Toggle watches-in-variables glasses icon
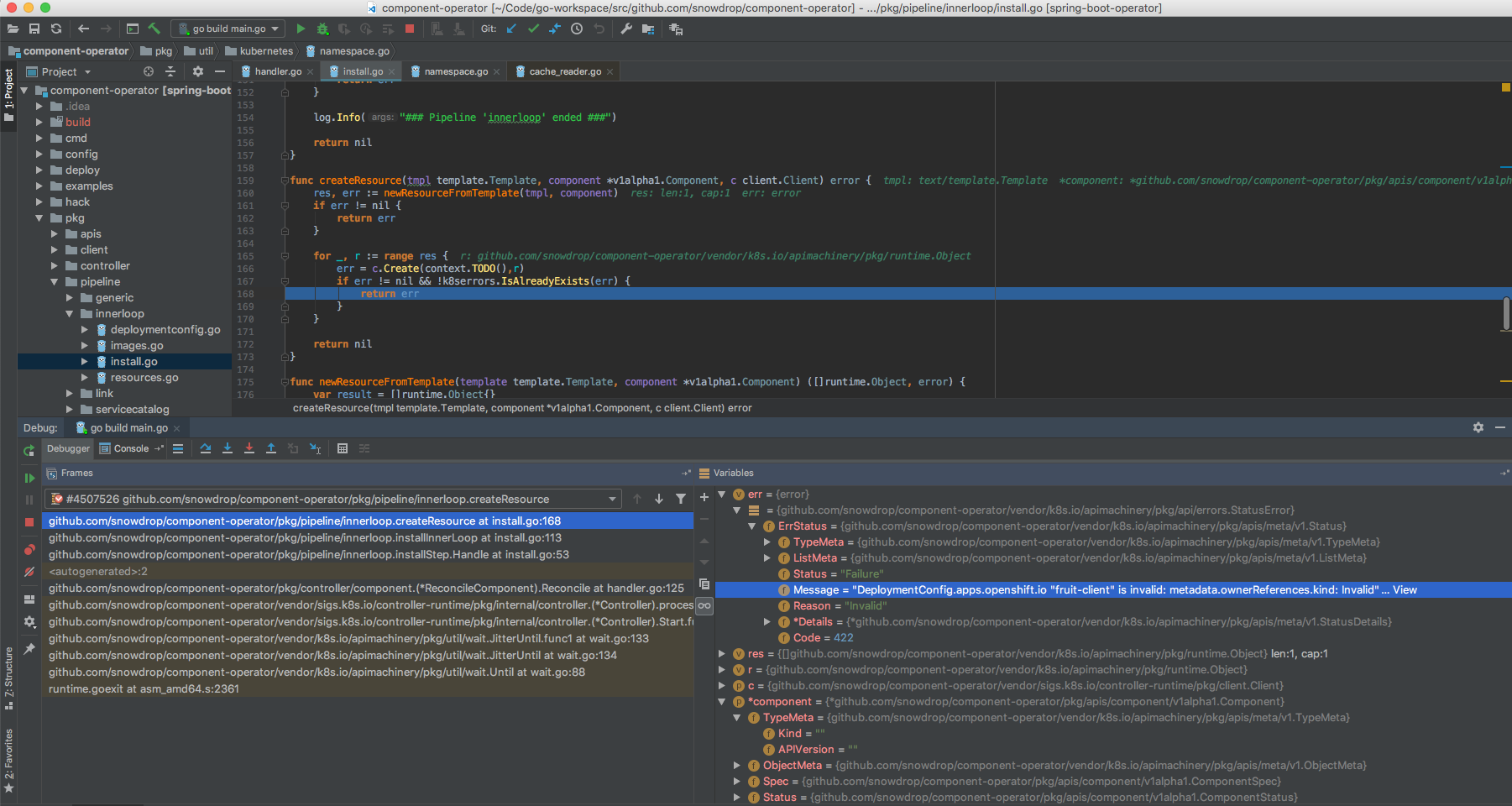Viewport: 1512px width, 806px height. [x=704, y=605]
